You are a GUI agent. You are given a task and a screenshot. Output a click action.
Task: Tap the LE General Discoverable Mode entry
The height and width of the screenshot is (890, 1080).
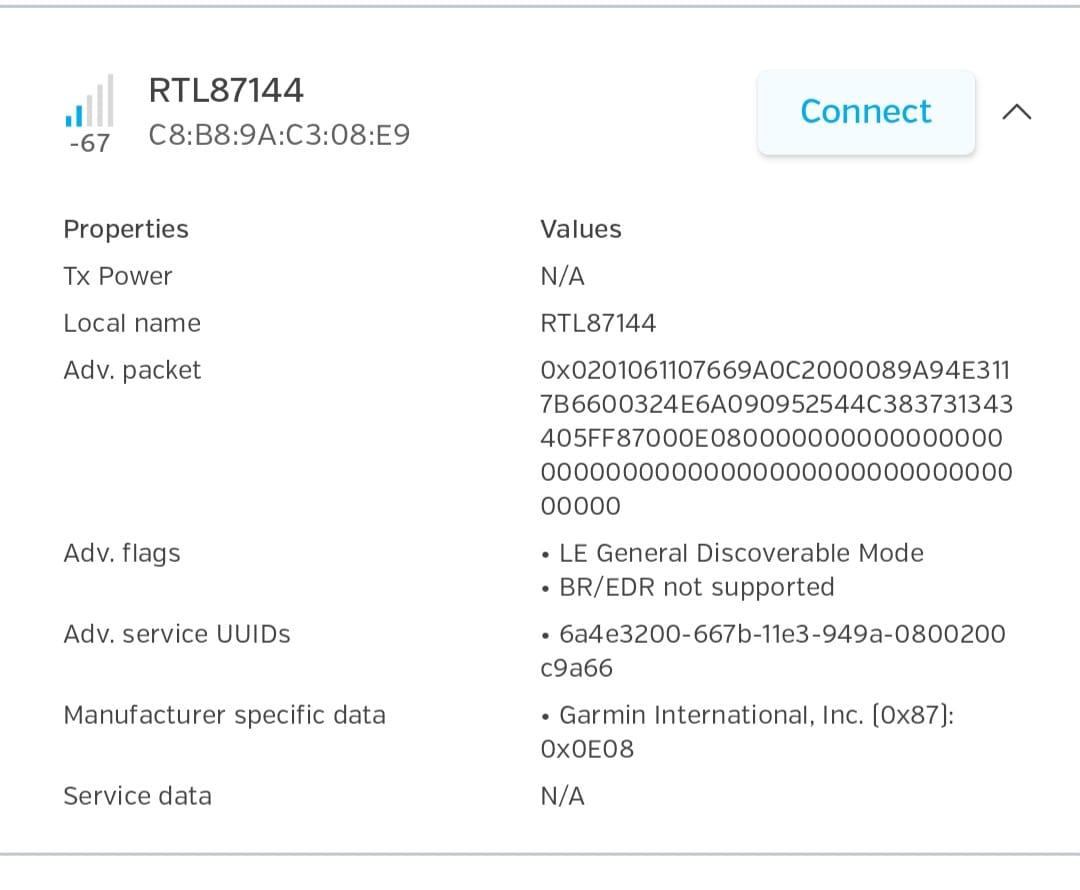pyautogui.click(x=740, y=553)
